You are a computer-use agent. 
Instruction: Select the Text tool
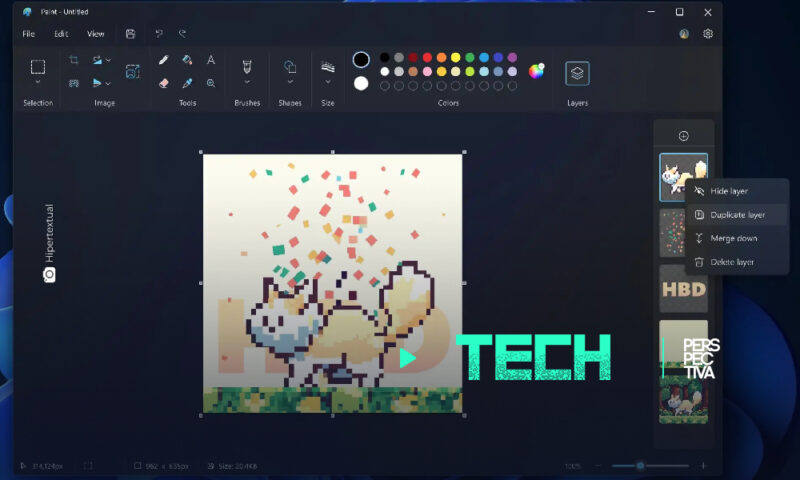(211, 60)
